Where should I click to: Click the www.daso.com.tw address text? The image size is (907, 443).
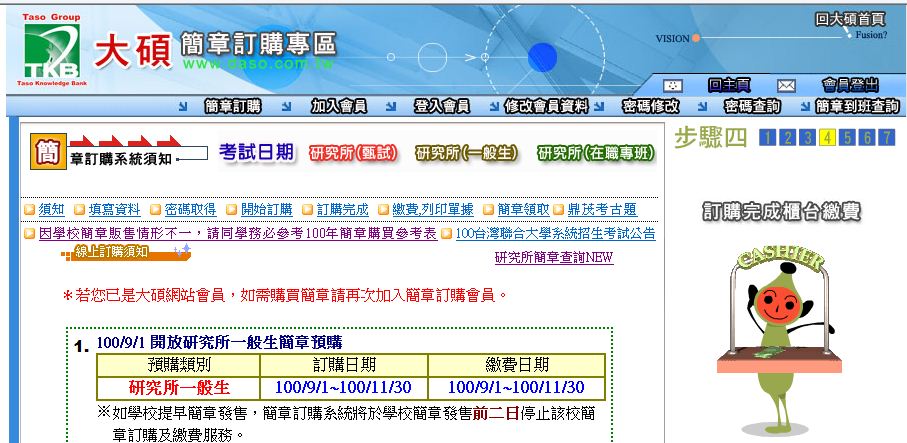point(257,64)
